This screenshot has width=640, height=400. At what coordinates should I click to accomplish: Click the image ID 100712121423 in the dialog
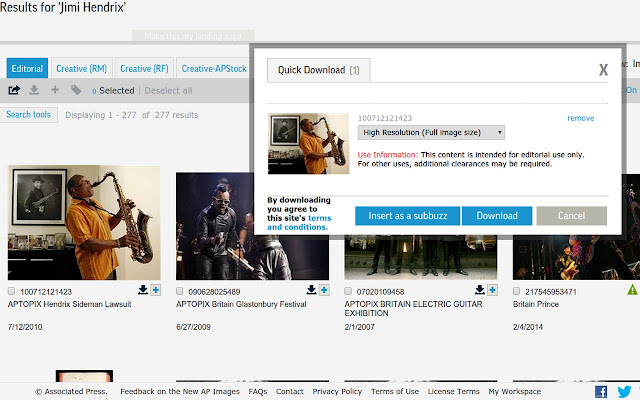coord(384,118)
